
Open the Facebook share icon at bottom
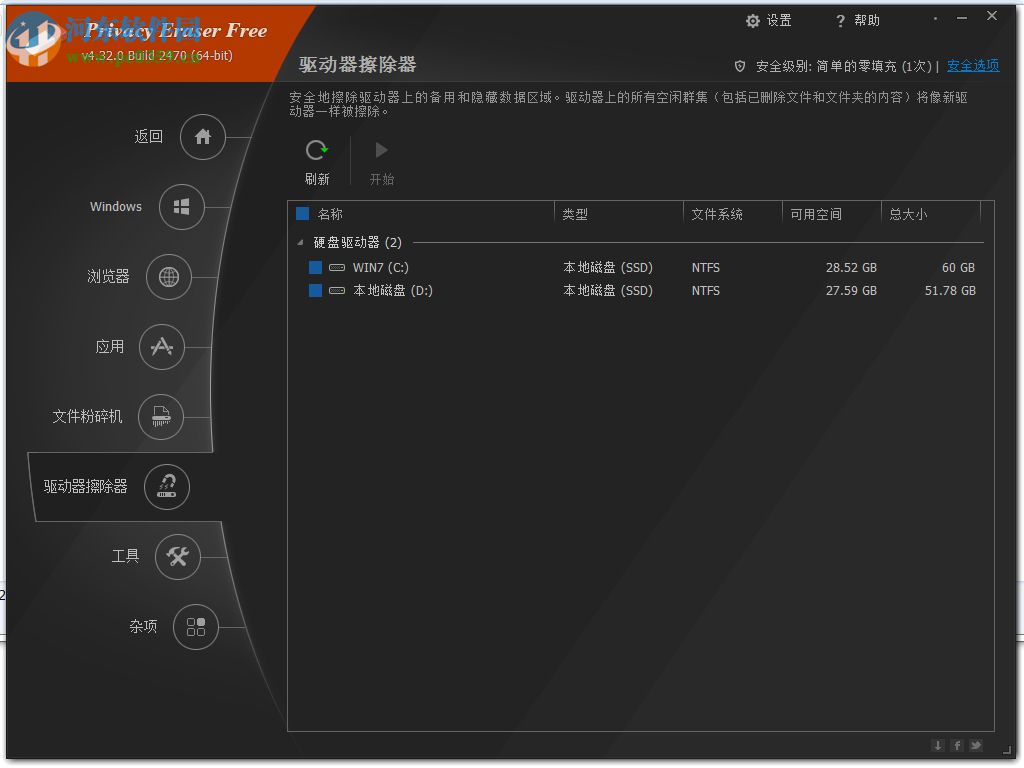[957, 745]
